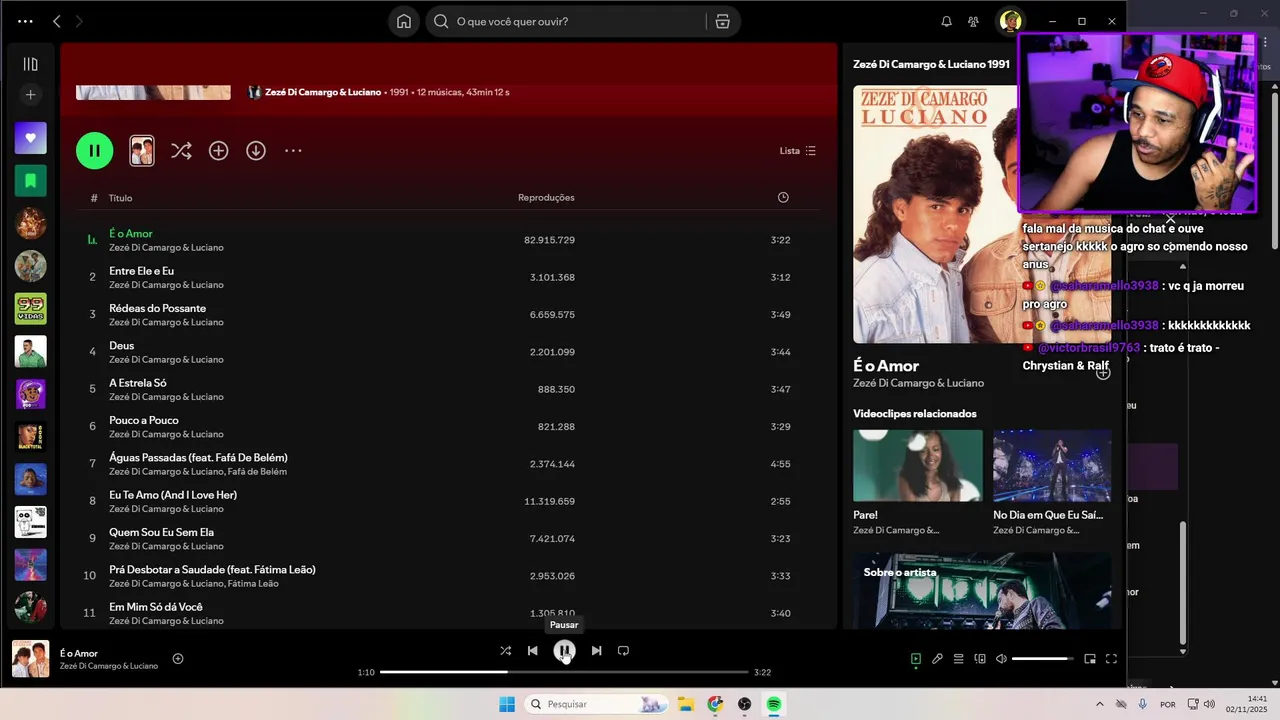This screenshot has width=1280, height=720.
Task: Toggle repeat mode
Action: (x=623, y=651)
